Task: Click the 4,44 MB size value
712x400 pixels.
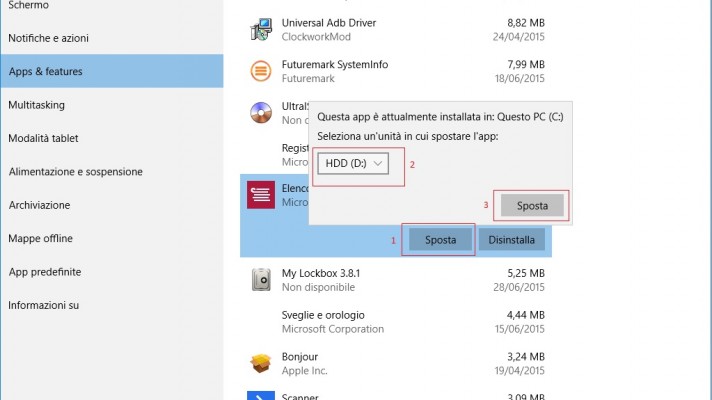Action: [x=526, y=315]
